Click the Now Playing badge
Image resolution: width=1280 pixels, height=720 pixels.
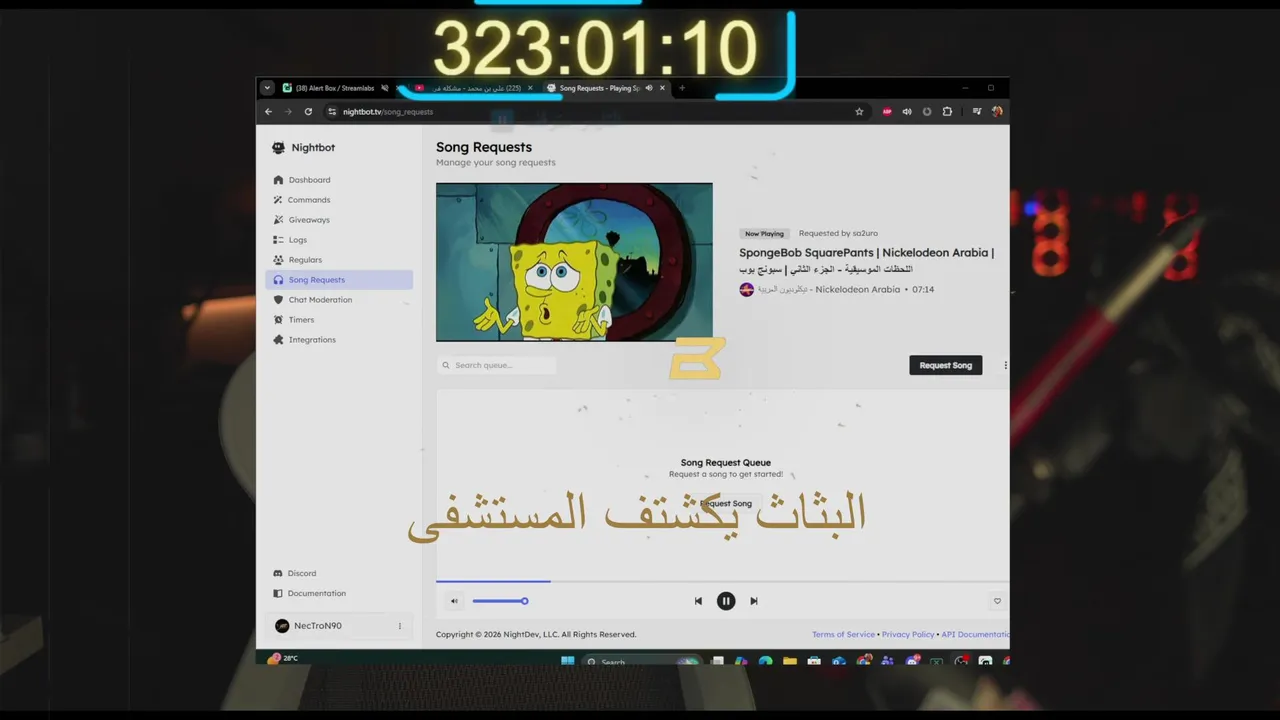click(x=764, y=234)
